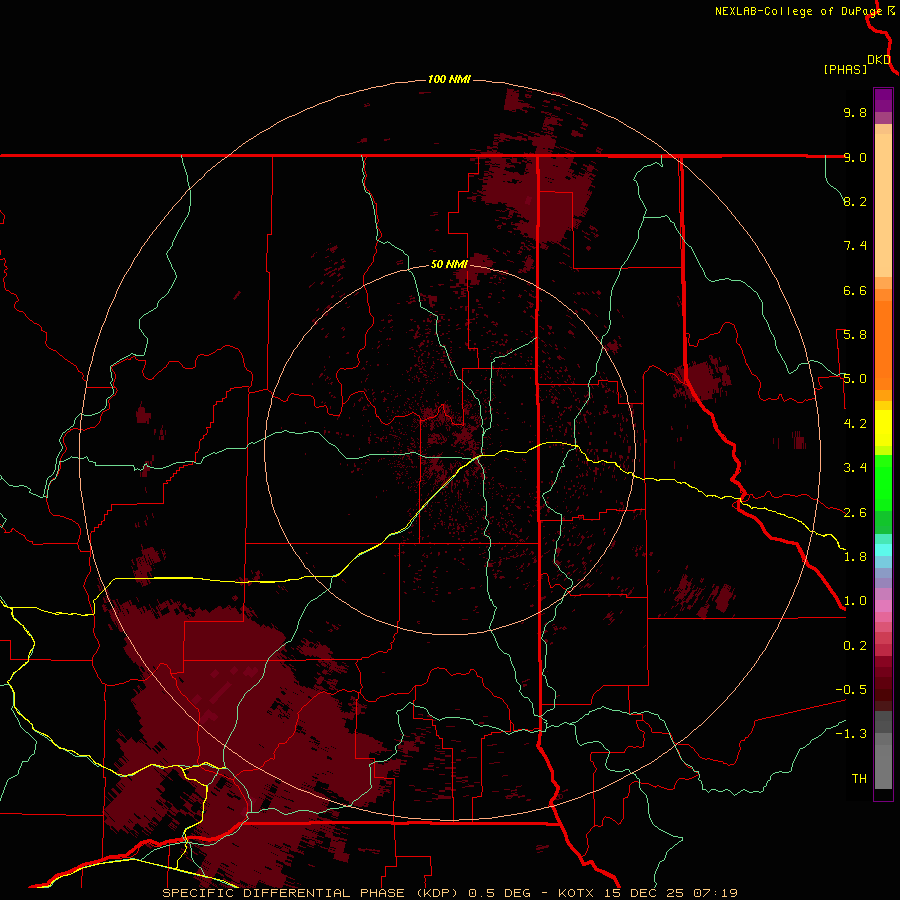Screen dimensions: 900x900
Task: Click the 0.2 value on the scale
Action: coord(855,646)
